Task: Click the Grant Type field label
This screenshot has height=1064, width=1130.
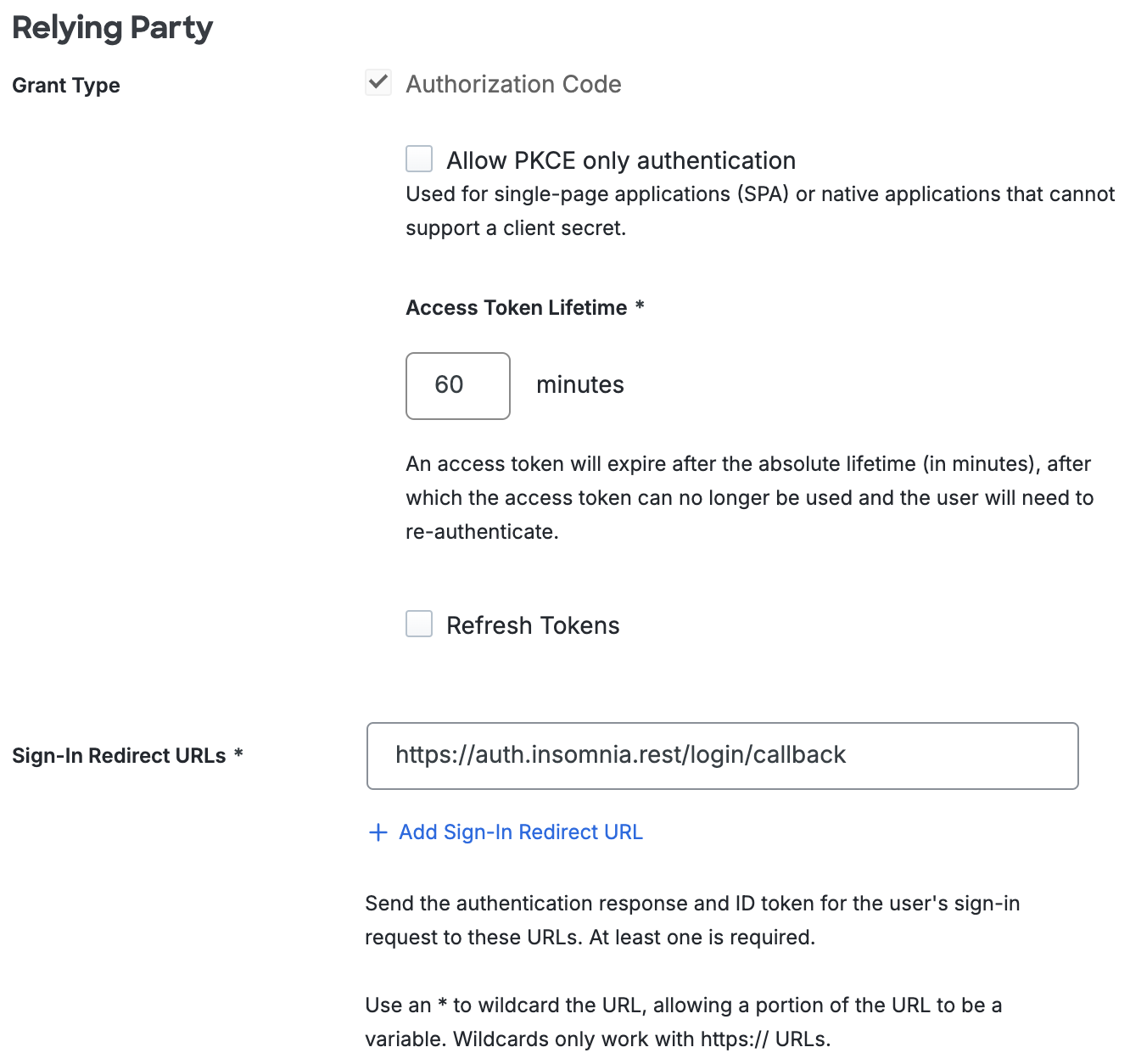Action: pyautogui.click(x=66, y=86)
